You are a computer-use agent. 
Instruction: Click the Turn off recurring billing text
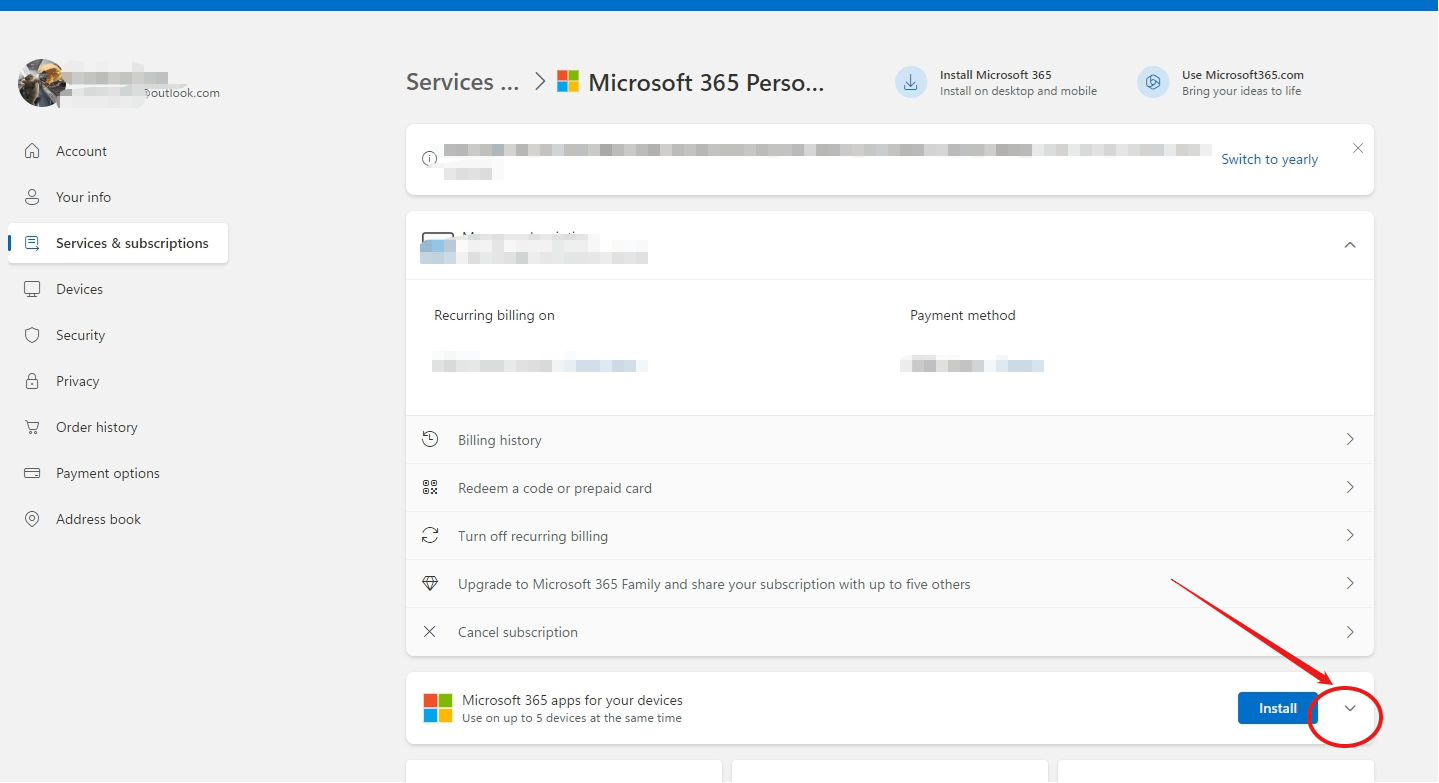point(533,536)
